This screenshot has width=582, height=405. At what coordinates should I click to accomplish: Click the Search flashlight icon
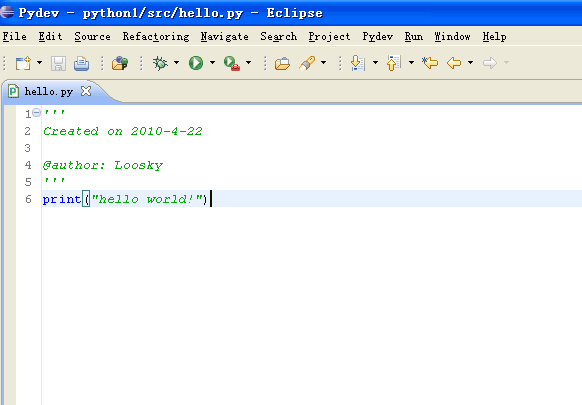pos(307,63)
